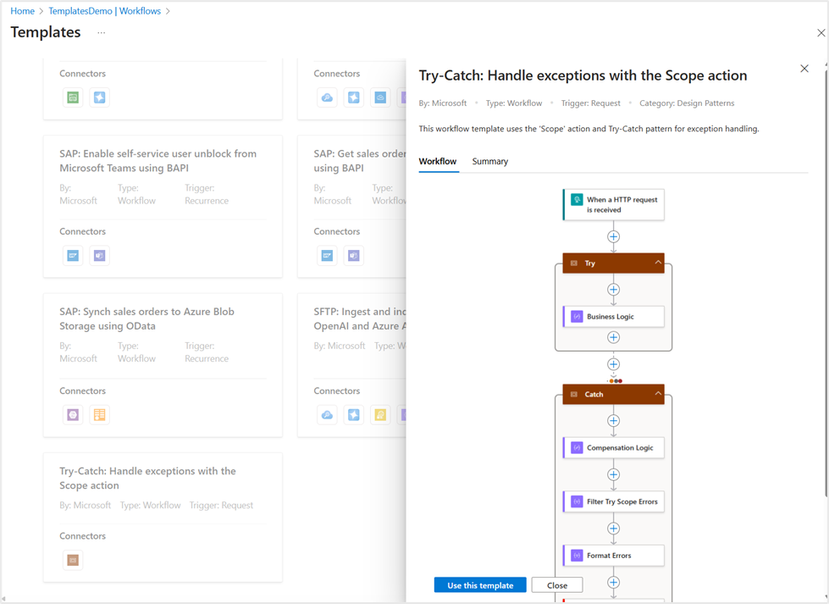Add step between Try and Catch scopes

tap(613, 364)
